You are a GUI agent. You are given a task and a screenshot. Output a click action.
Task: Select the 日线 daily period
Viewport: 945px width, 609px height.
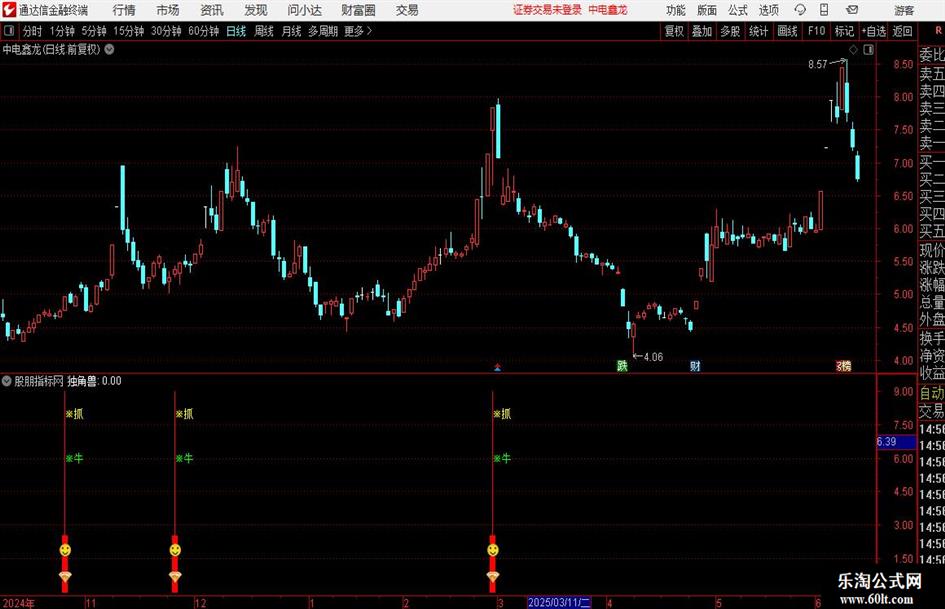tap(236, 31)
